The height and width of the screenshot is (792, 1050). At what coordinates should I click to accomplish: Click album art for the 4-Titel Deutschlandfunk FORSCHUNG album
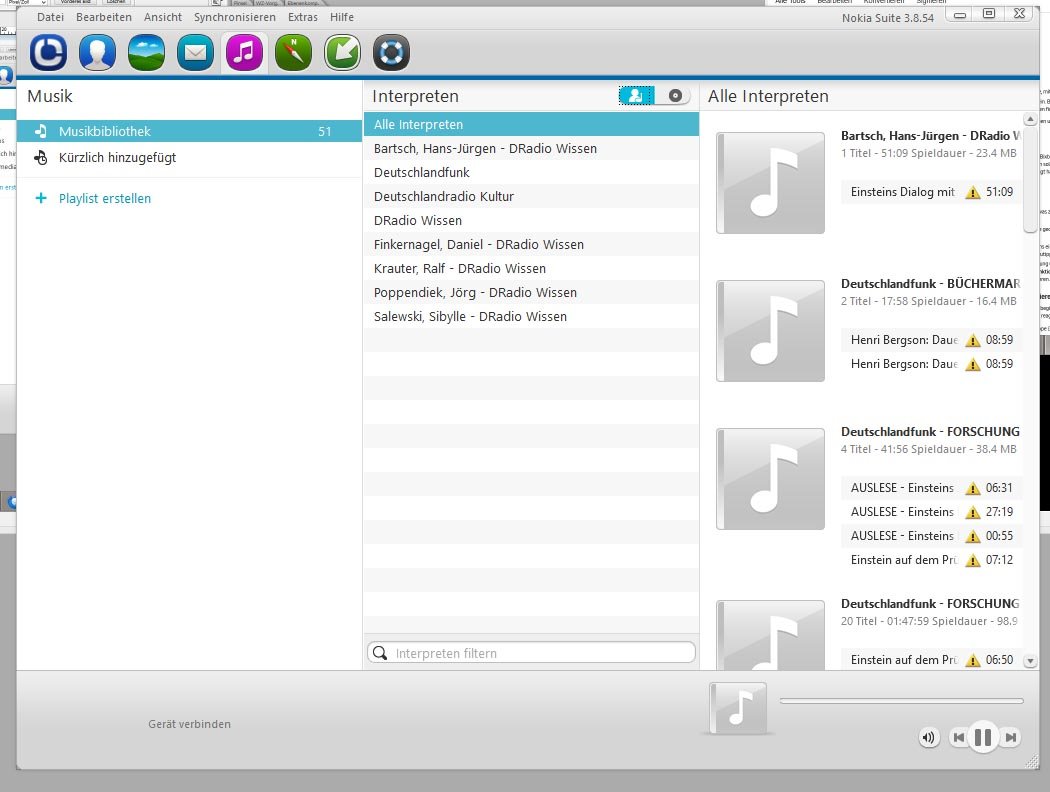(x=770, y=479)
